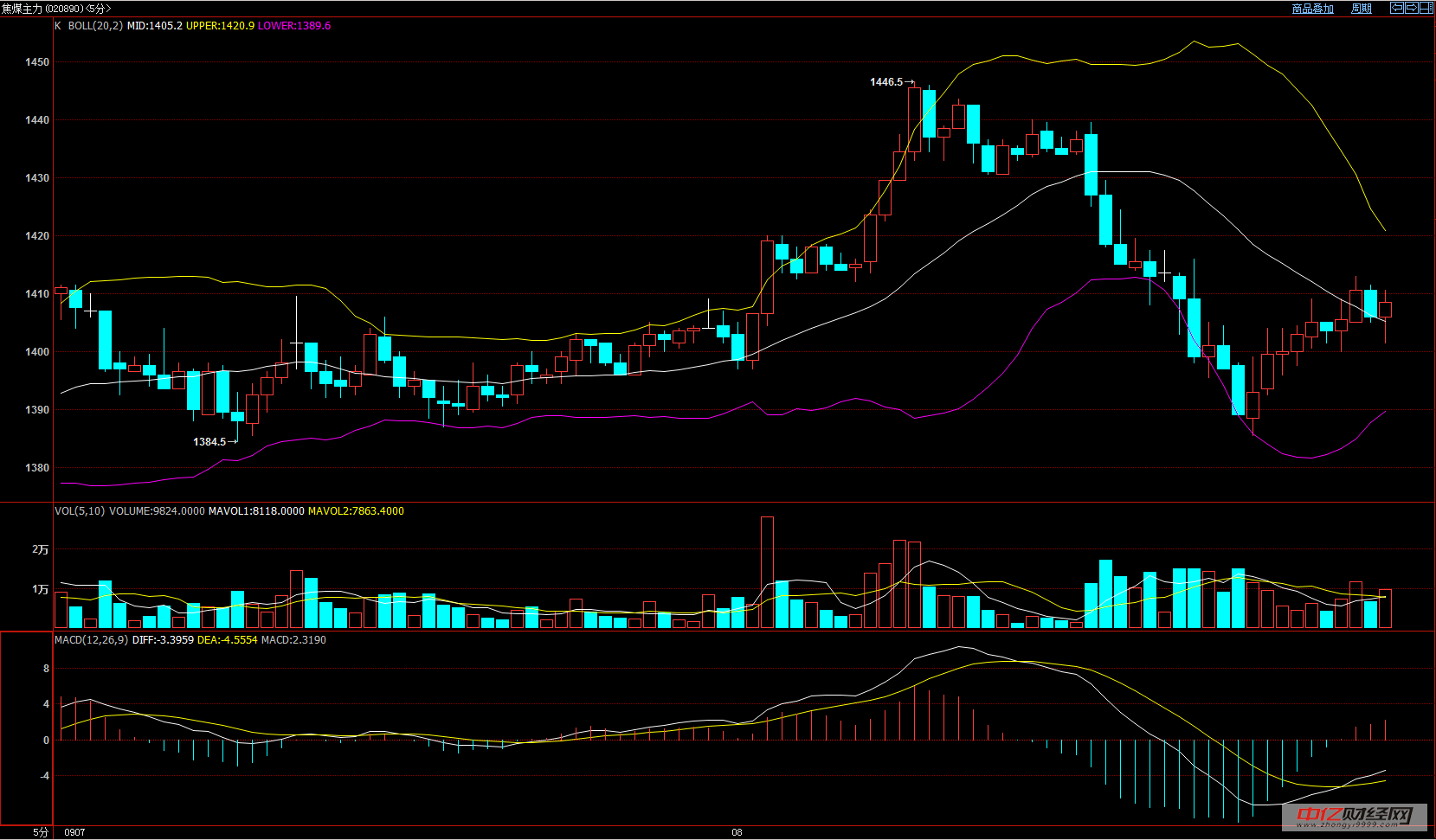Click the right arrow navigation icon
Screen dimensions: 1436x840
pyautogui.click(x=1411, y=8)
